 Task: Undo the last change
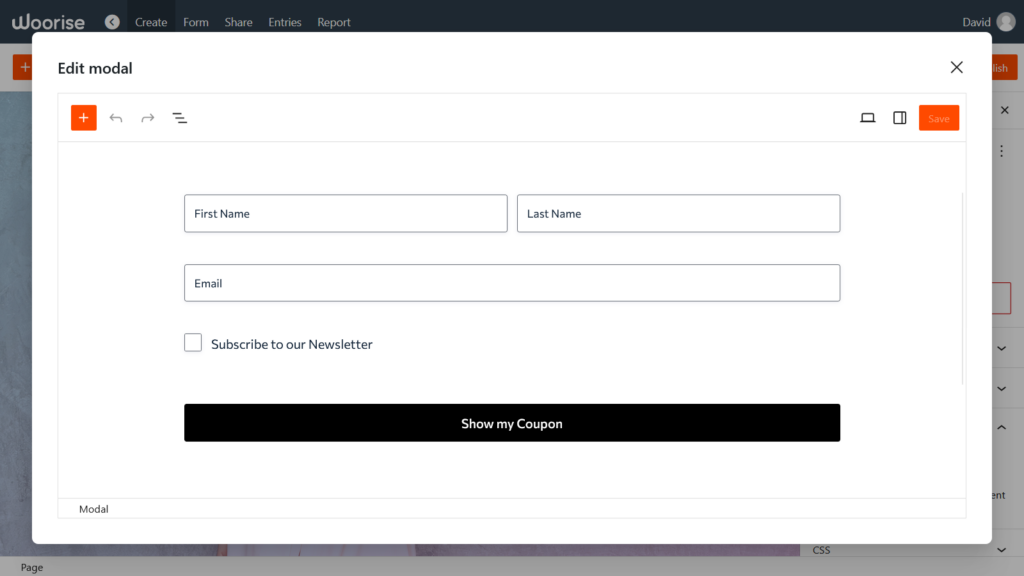[115, 117]
